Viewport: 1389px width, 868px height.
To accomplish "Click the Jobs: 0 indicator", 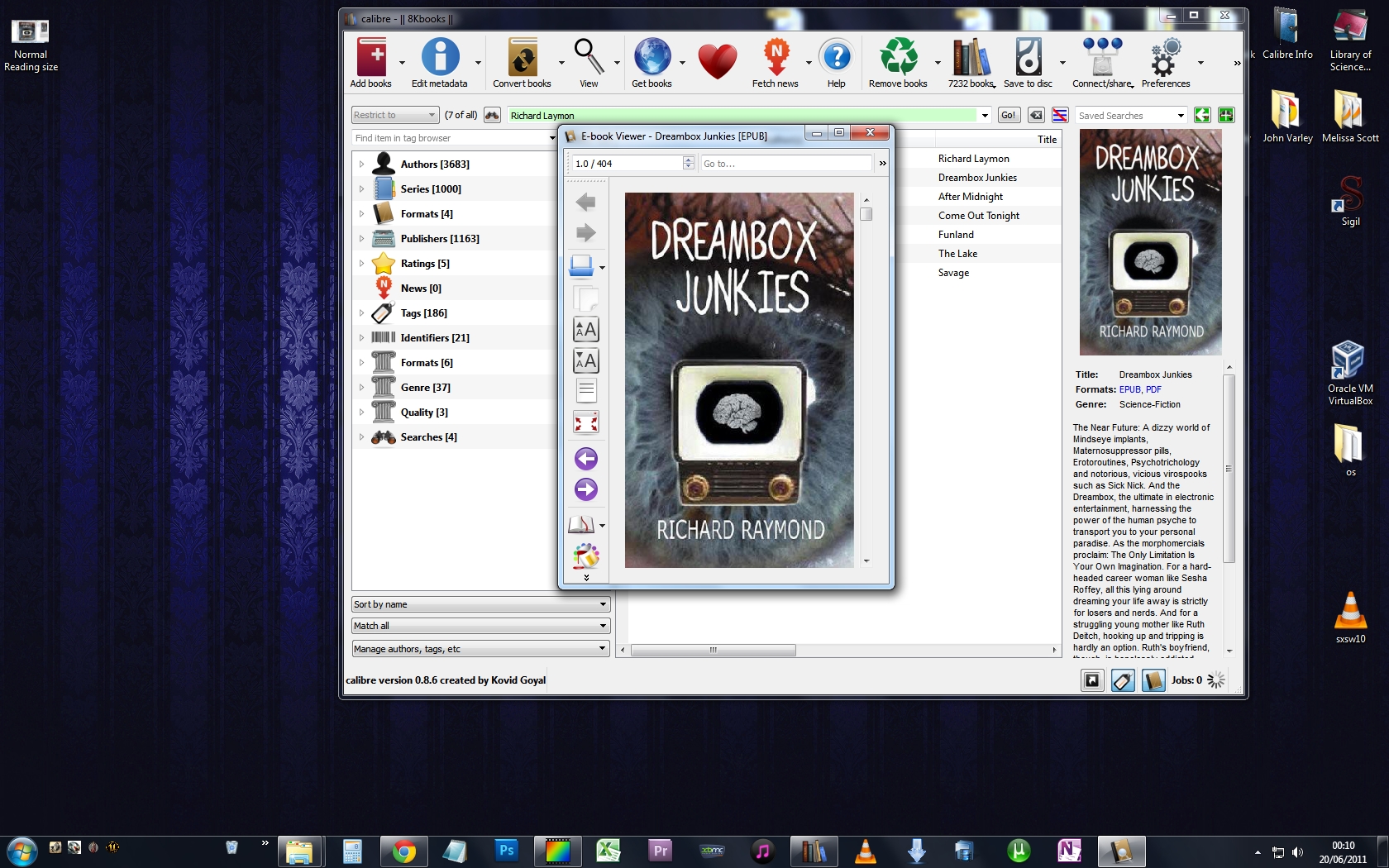I will pos(1186,680).
